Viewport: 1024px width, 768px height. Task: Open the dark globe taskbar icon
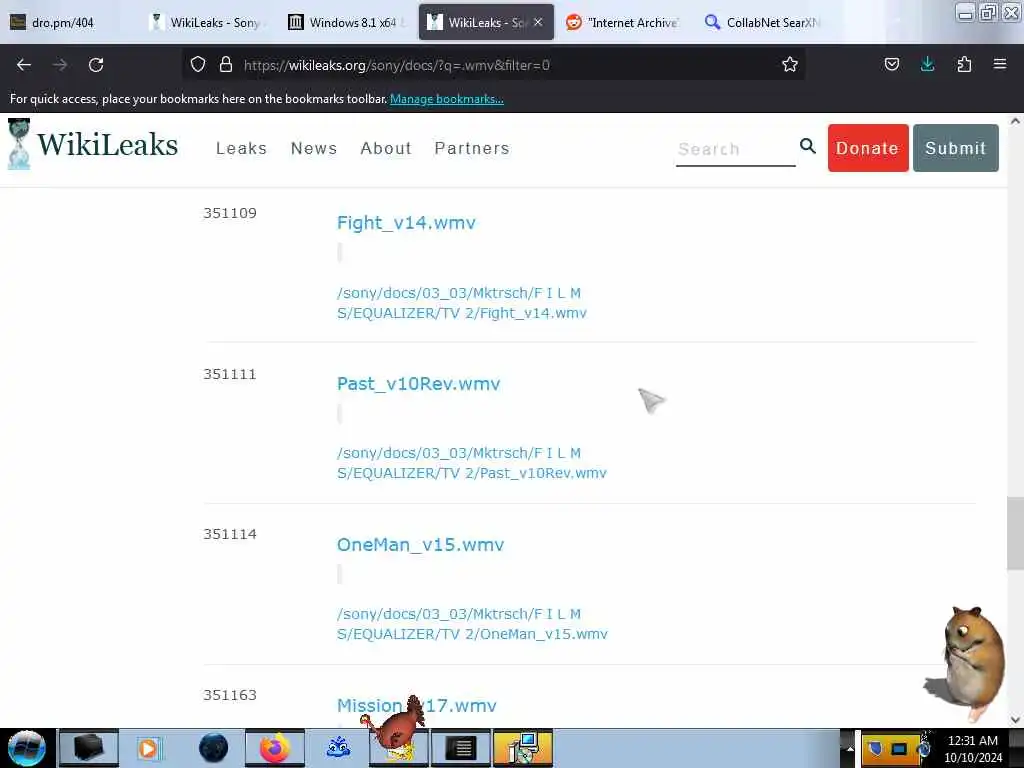click(x=214, y=748)
